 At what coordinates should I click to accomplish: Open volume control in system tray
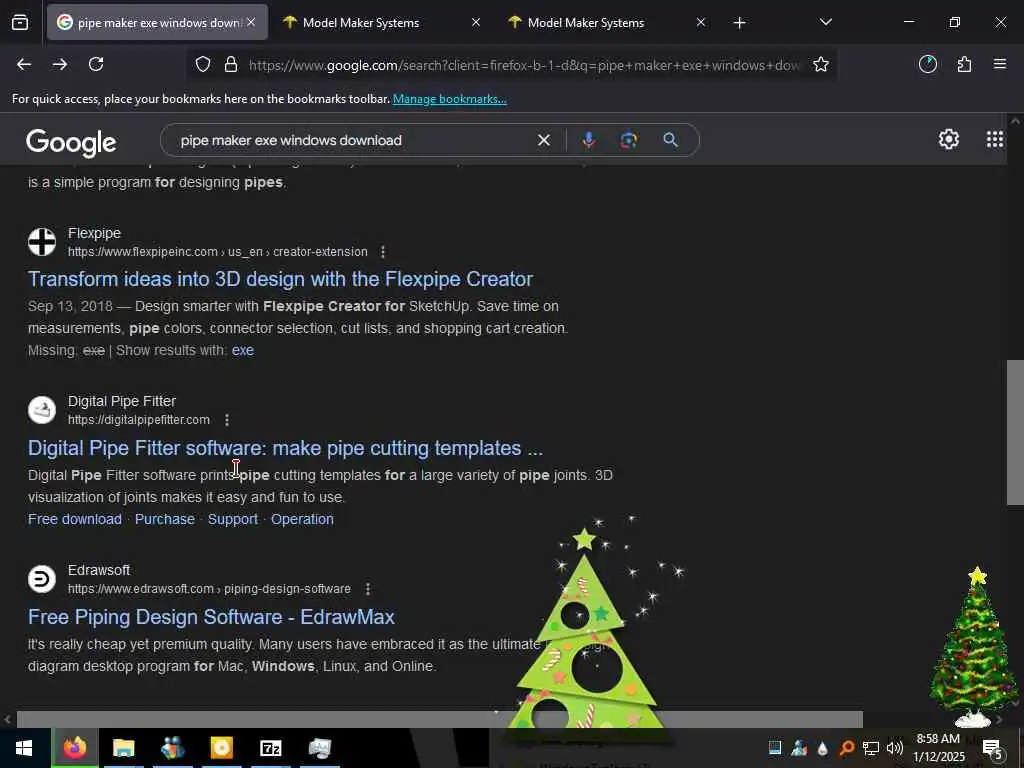tap(895, 748)
